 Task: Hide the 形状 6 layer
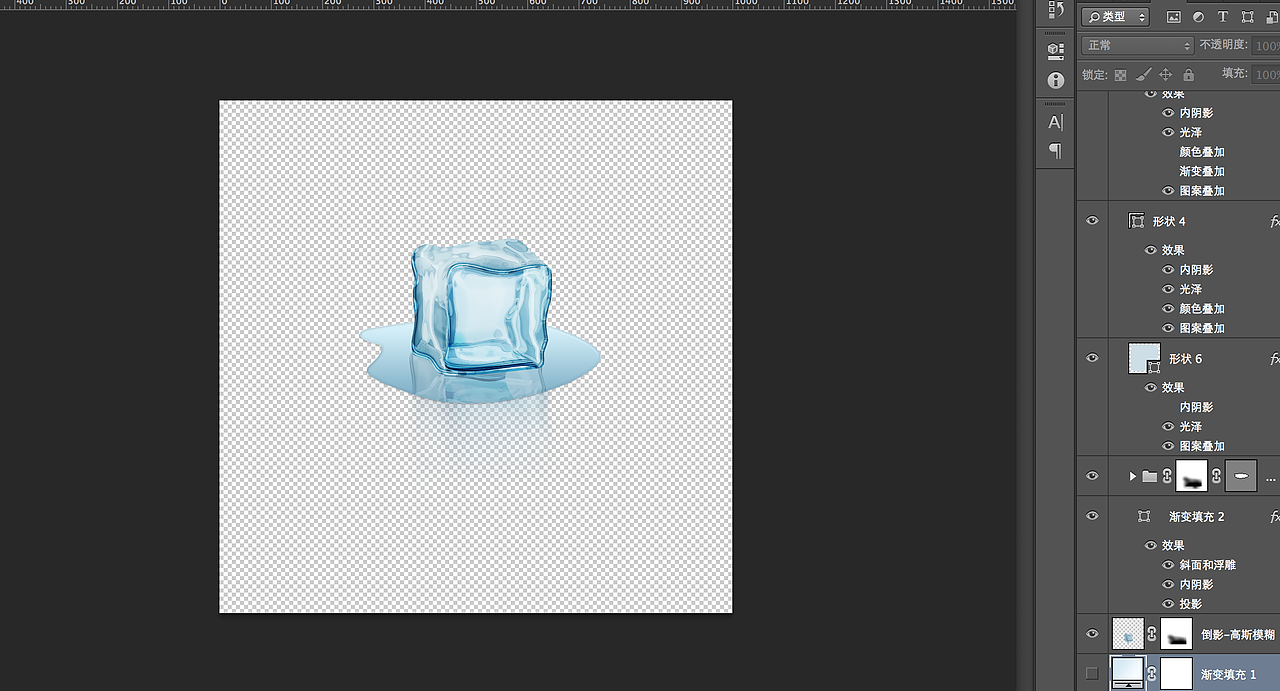pyautogui.click(x=1092, y=358)
